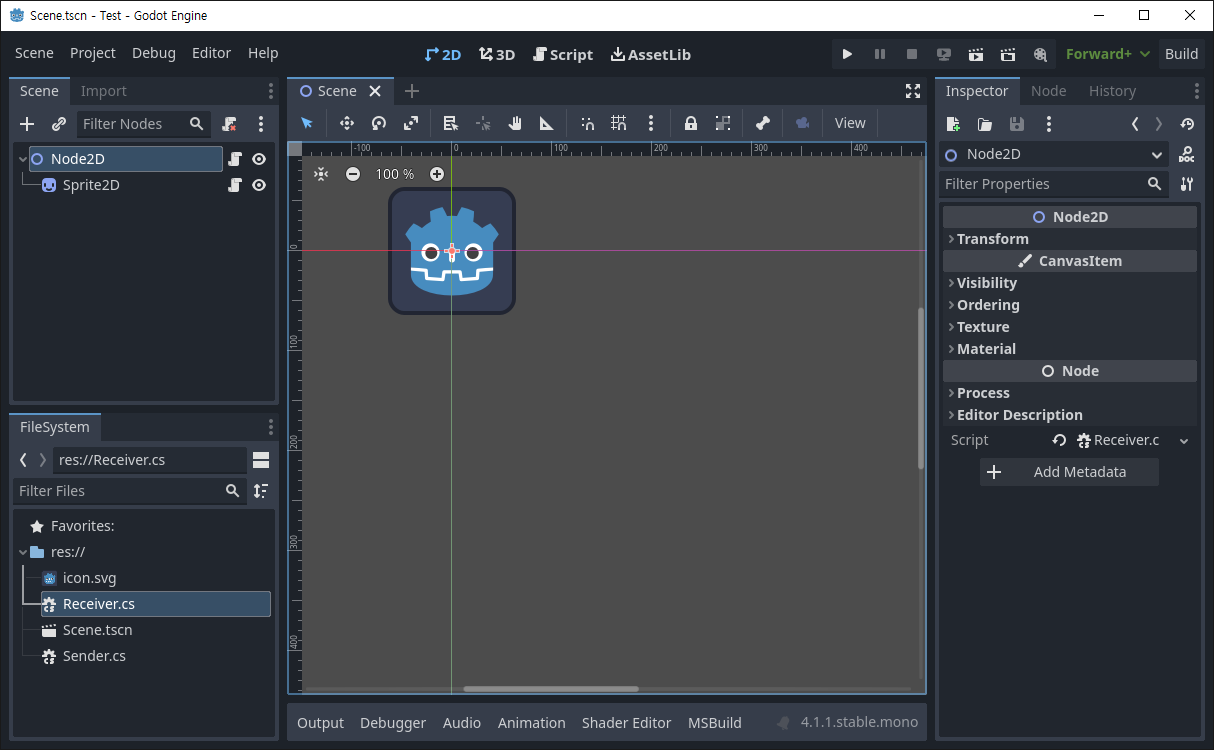
Task: Switch to the Node tab
Action: 1048,91
